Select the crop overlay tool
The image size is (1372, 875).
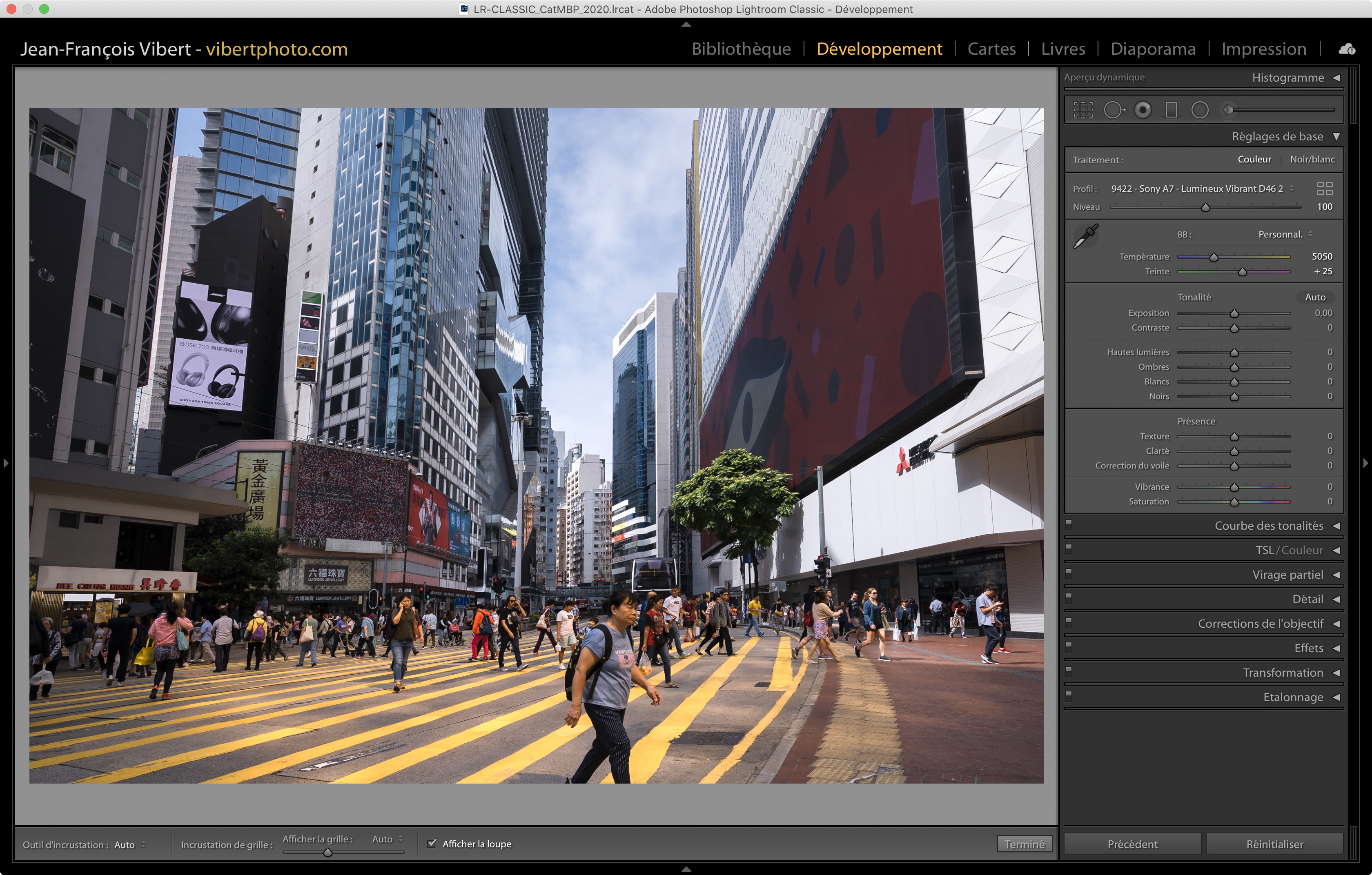click(x=1082, y=110)
